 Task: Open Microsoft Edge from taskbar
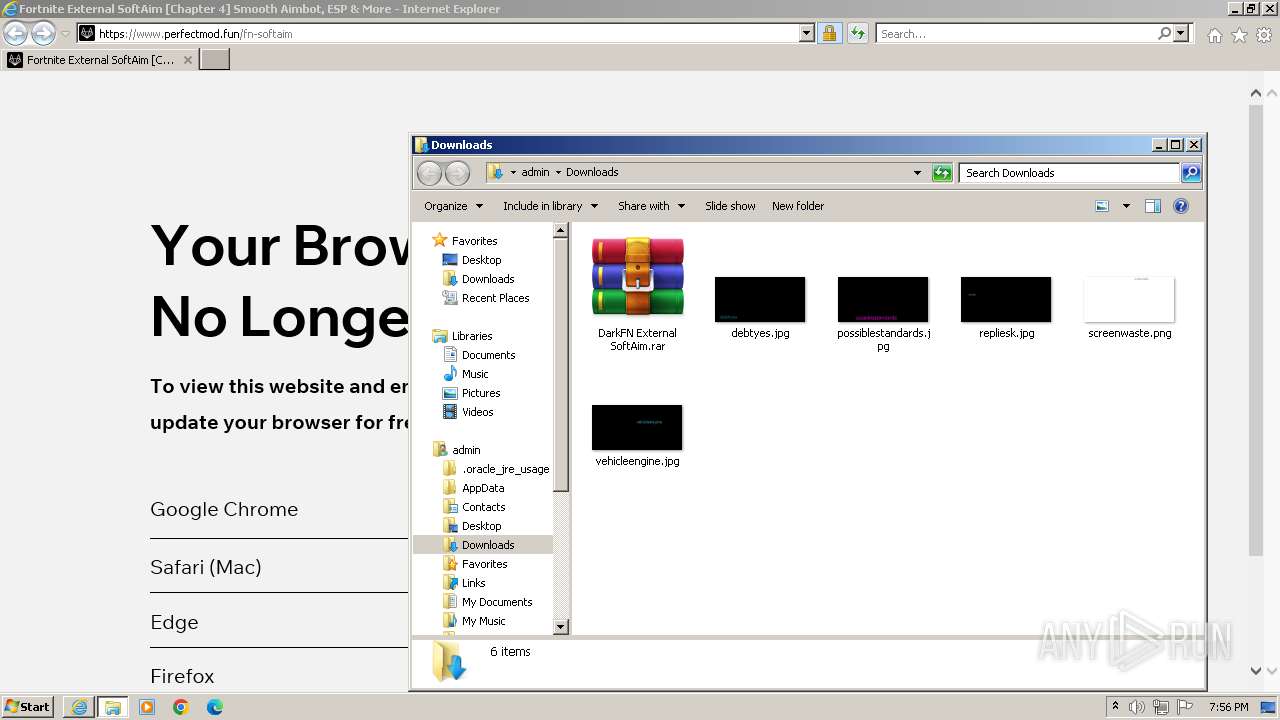coord(215,707)
